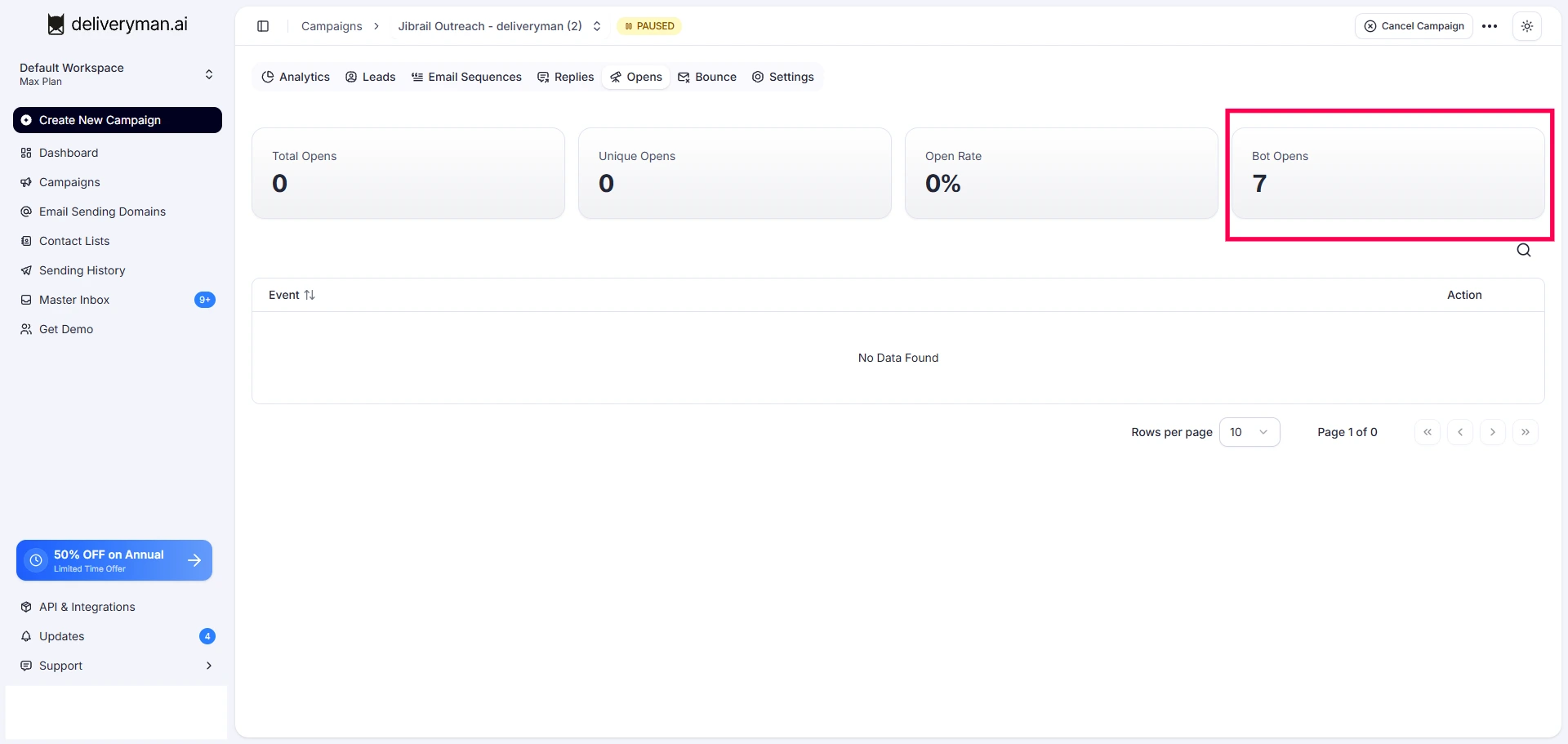
Task: Sort table by Event column arrows
Action: [x=310, y=295]
